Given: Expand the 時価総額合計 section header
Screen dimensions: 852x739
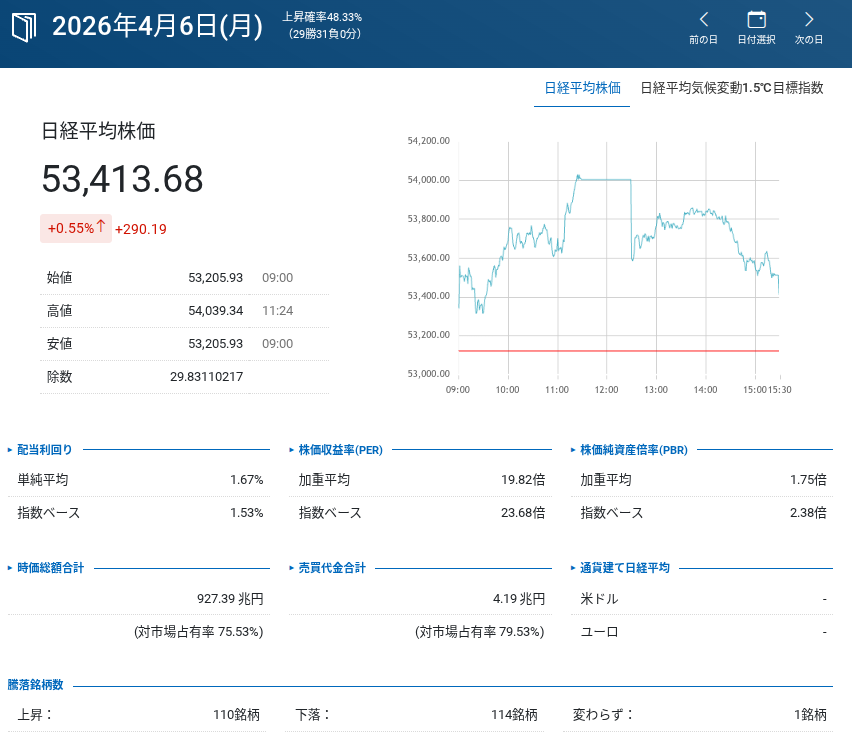Looking at the screenshot, I should coord(50,568).
